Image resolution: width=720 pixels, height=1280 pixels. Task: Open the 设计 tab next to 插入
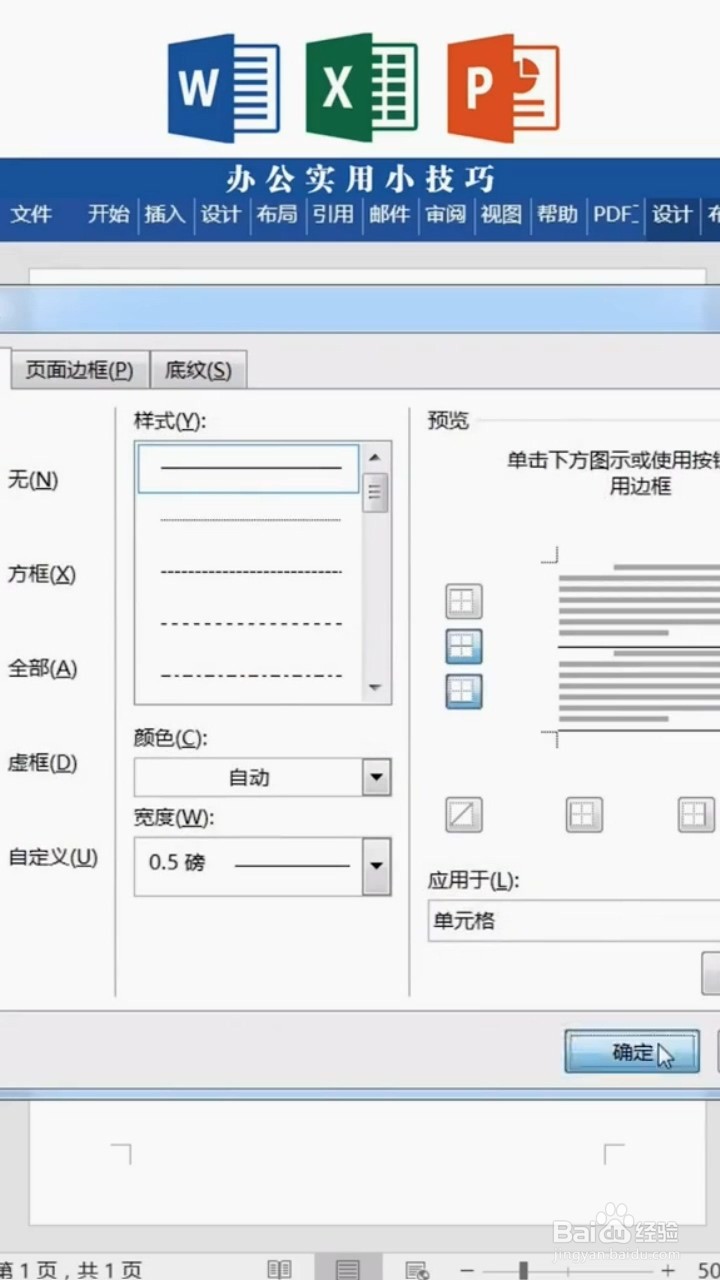[x=221, y=214]
